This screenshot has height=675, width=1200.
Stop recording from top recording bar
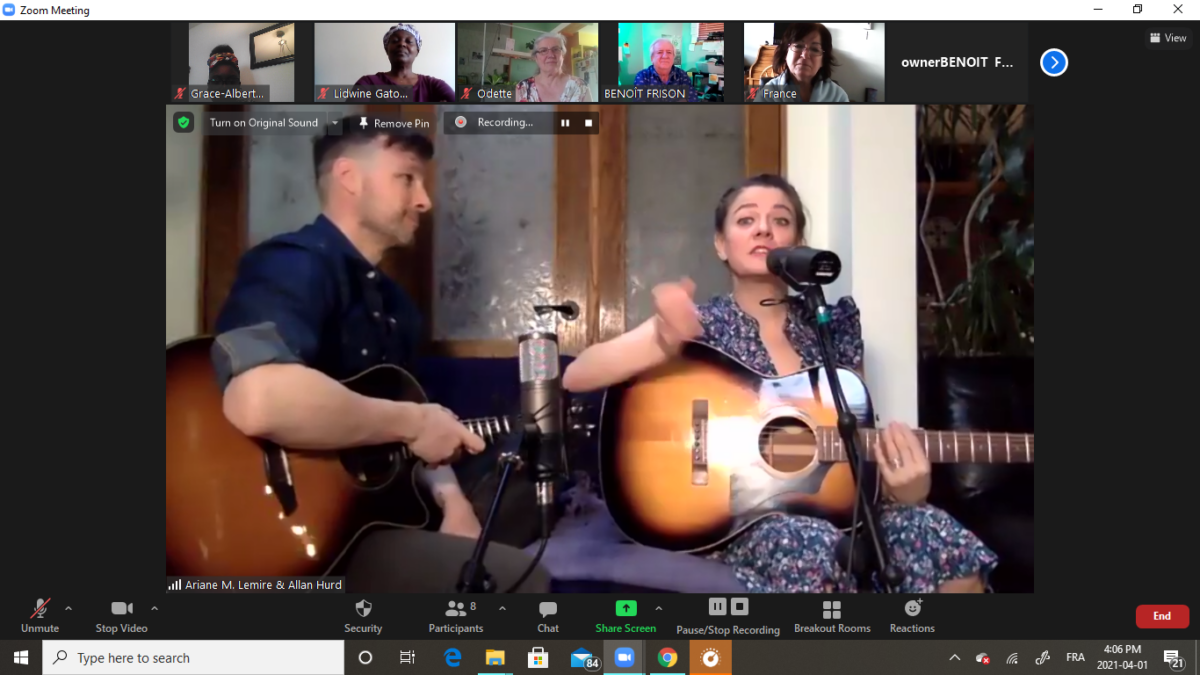tap(588, 123)
